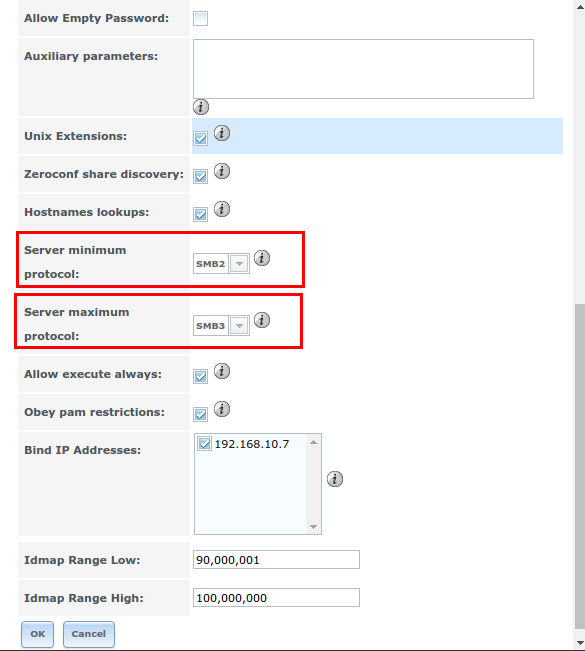Click info icon for Server minimum protocol
The height and width of the screenshot is (651, 585).
(262, 258)
